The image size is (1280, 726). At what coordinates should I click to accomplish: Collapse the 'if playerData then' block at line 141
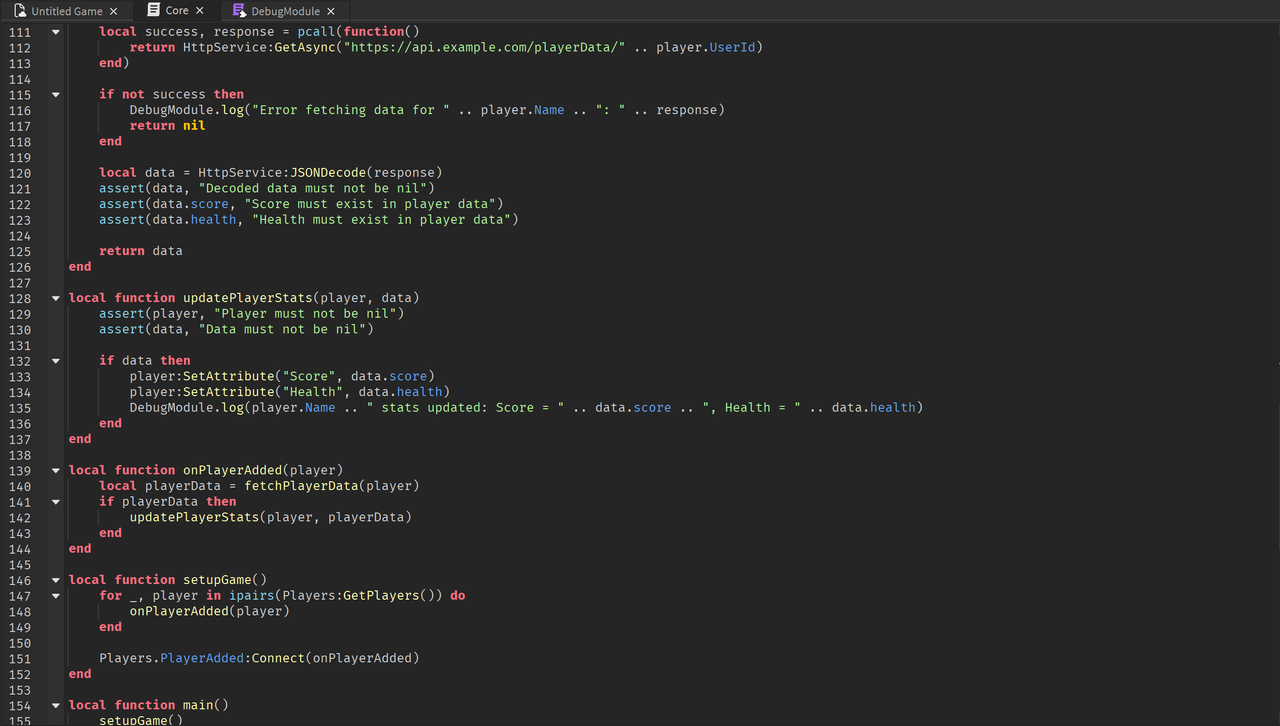tap(56, 502)
